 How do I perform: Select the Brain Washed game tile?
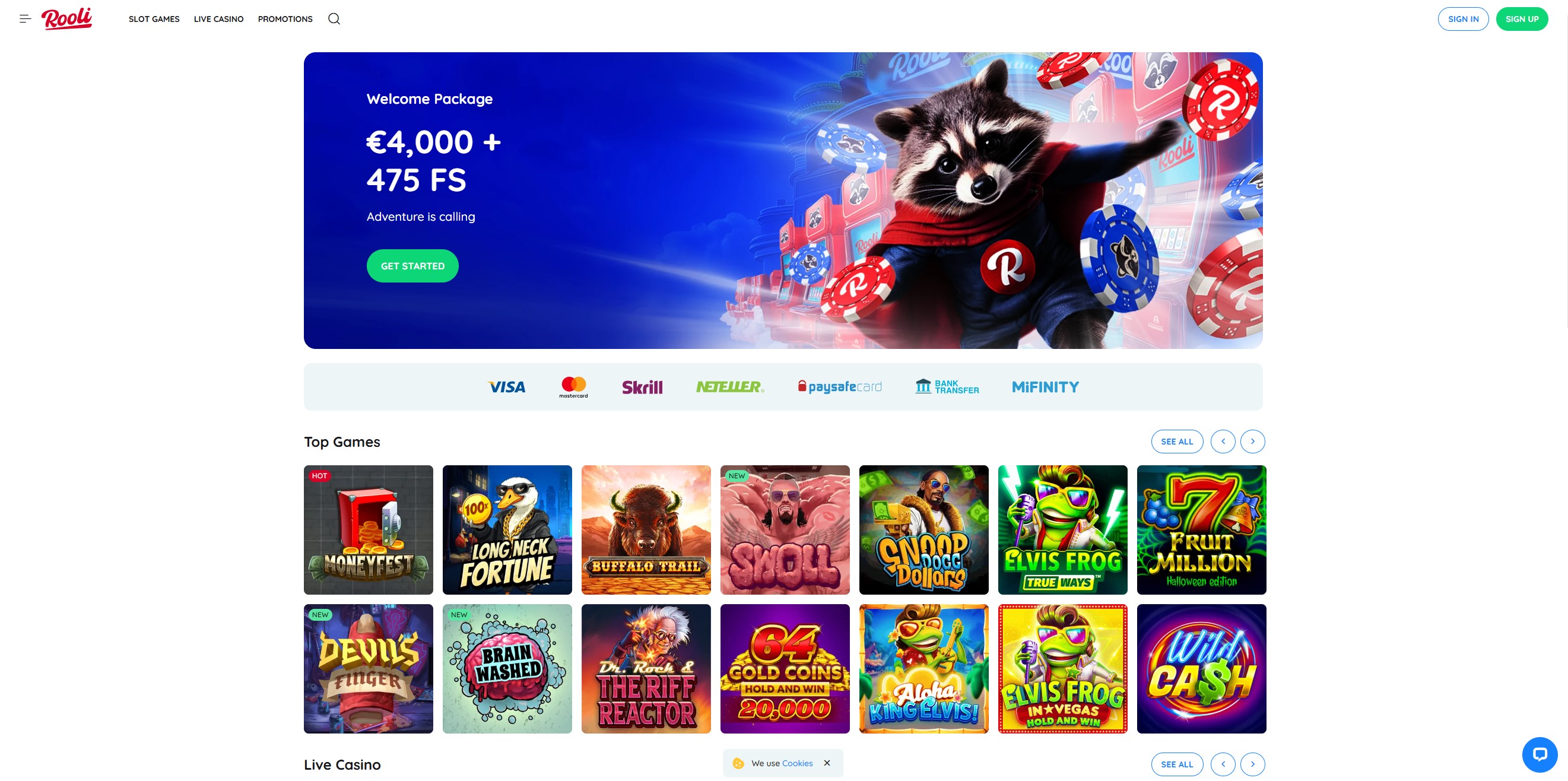507,668
